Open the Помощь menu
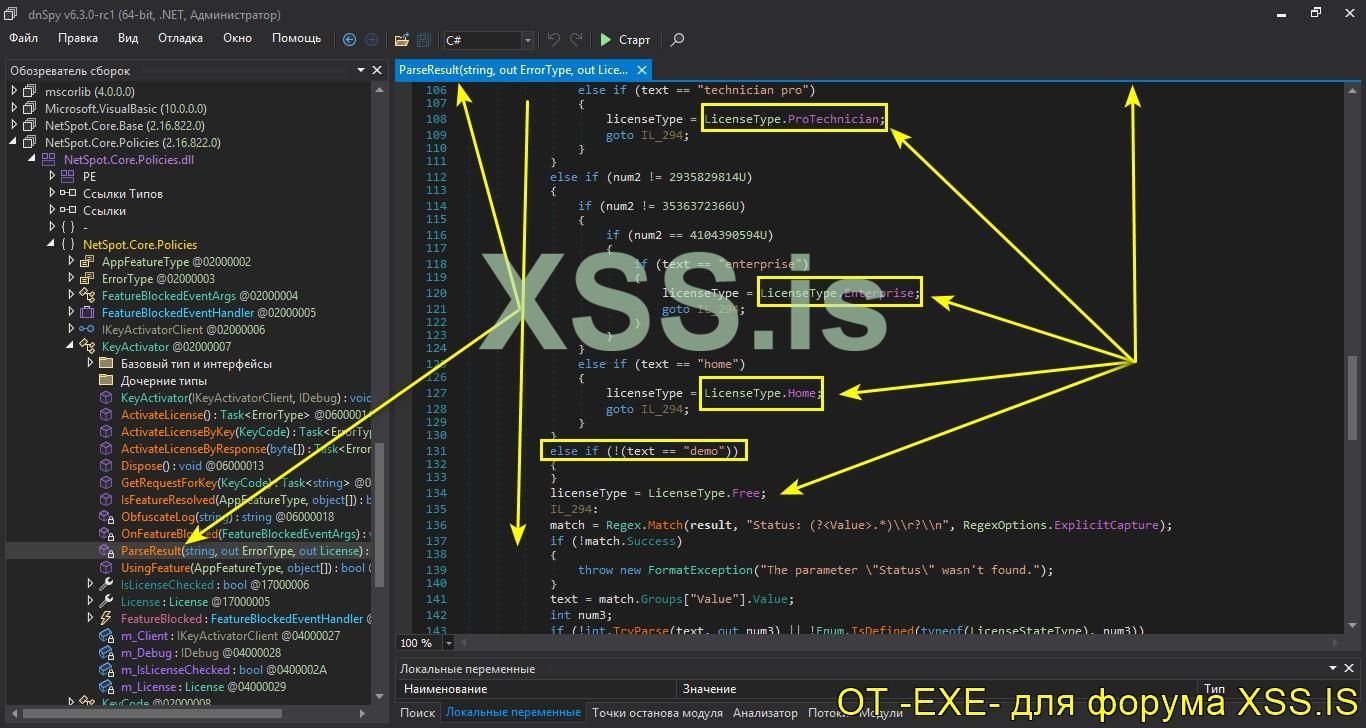Screen dimensions: 1366x728 tap(297, 38)
